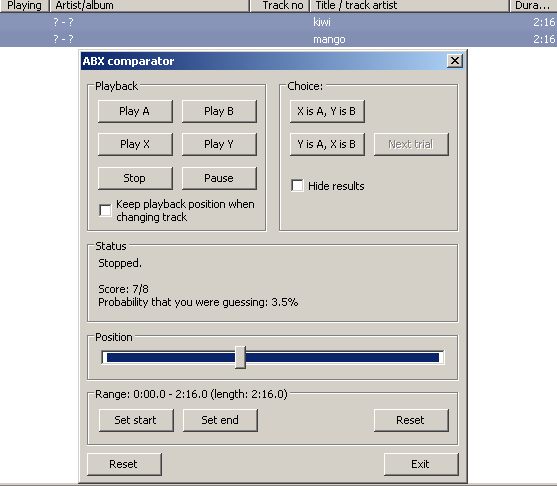Image resolution: width=557 pixels, height=486 pixels.
Task: Play the unknown X sample
Action: pyautogui.click(x=135, y=144)
